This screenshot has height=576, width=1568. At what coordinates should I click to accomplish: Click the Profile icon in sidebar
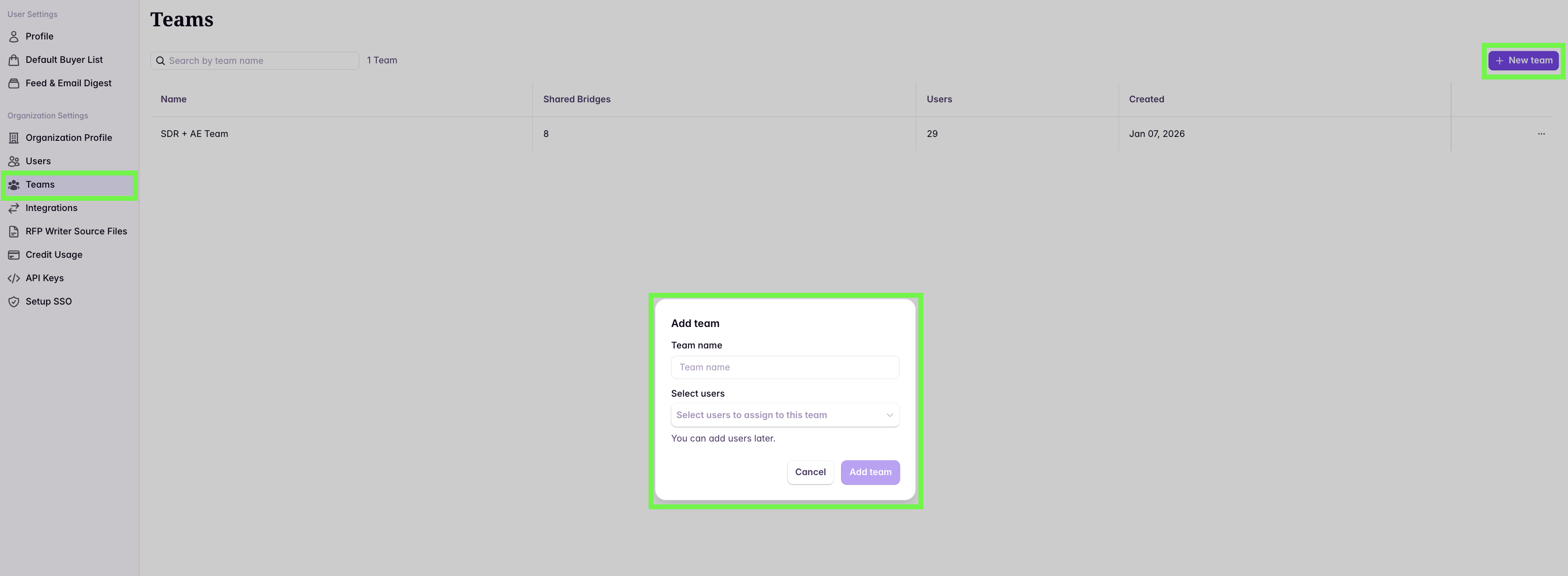(14, 36)
